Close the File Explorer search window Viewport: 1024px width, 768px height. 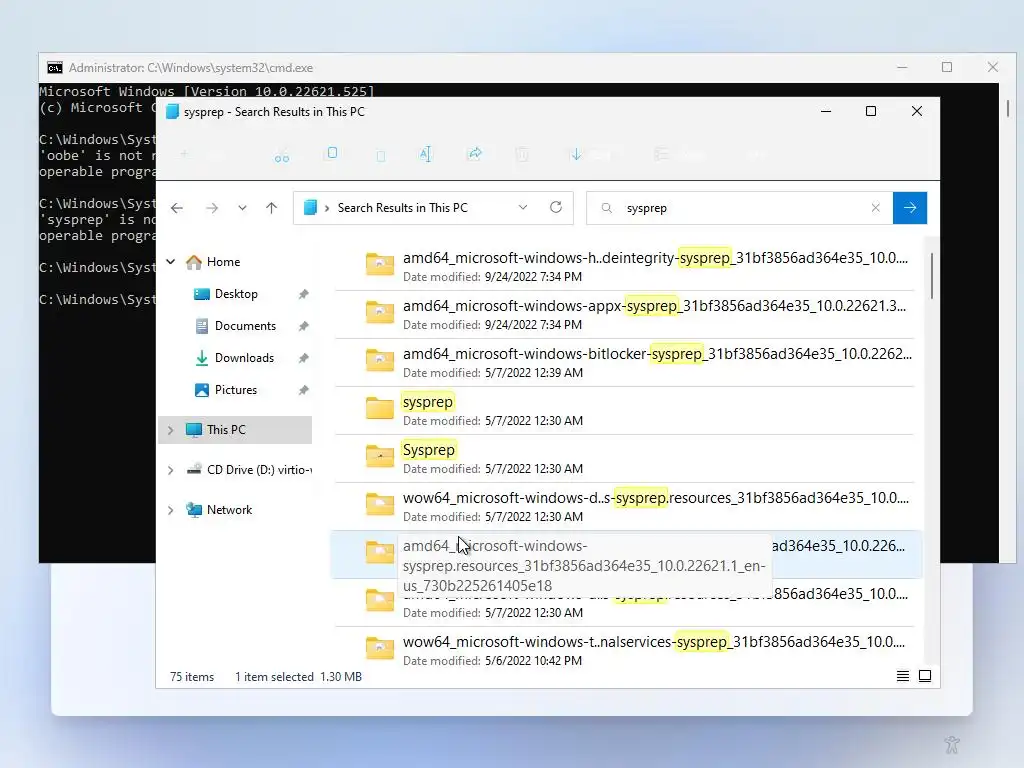(x=917, y=111)
